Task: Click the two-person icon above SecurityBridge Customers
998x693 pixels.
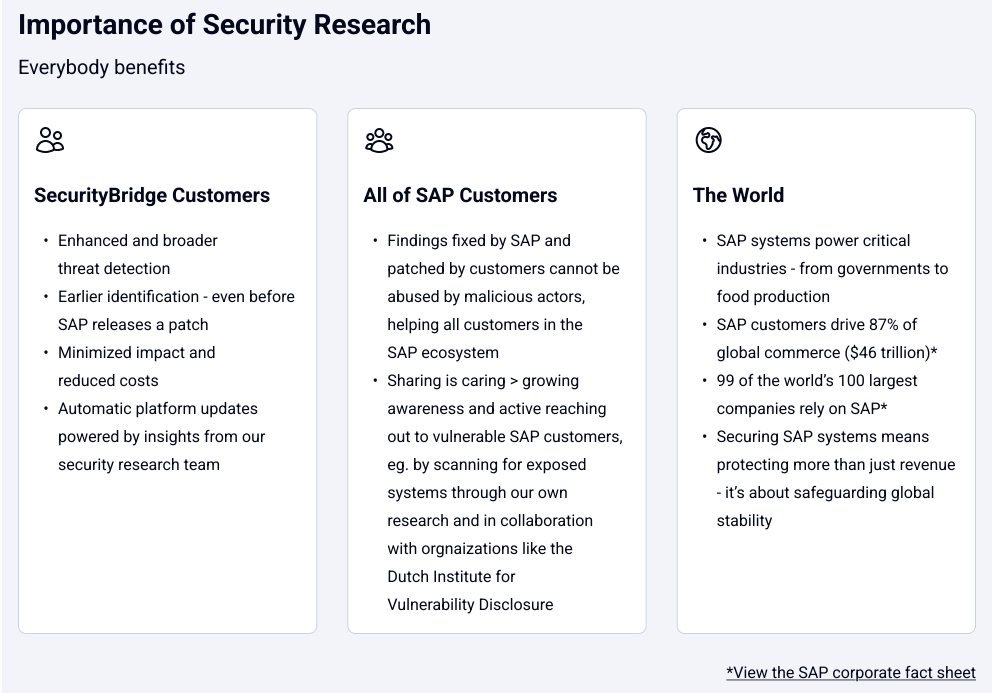Action: [x=50, y=140]
